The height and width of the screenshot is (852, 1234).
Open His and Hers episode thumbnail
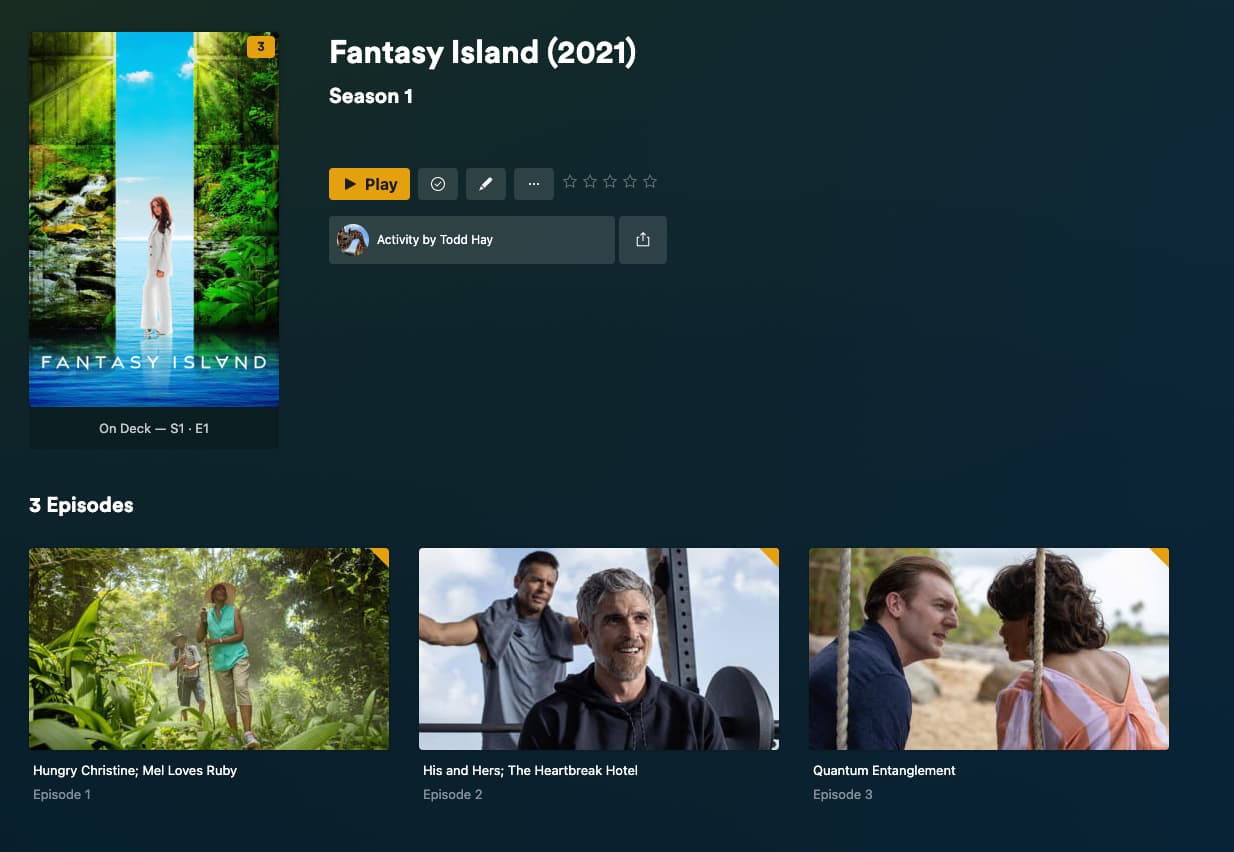pyautogui.click(x=599, y=649)
